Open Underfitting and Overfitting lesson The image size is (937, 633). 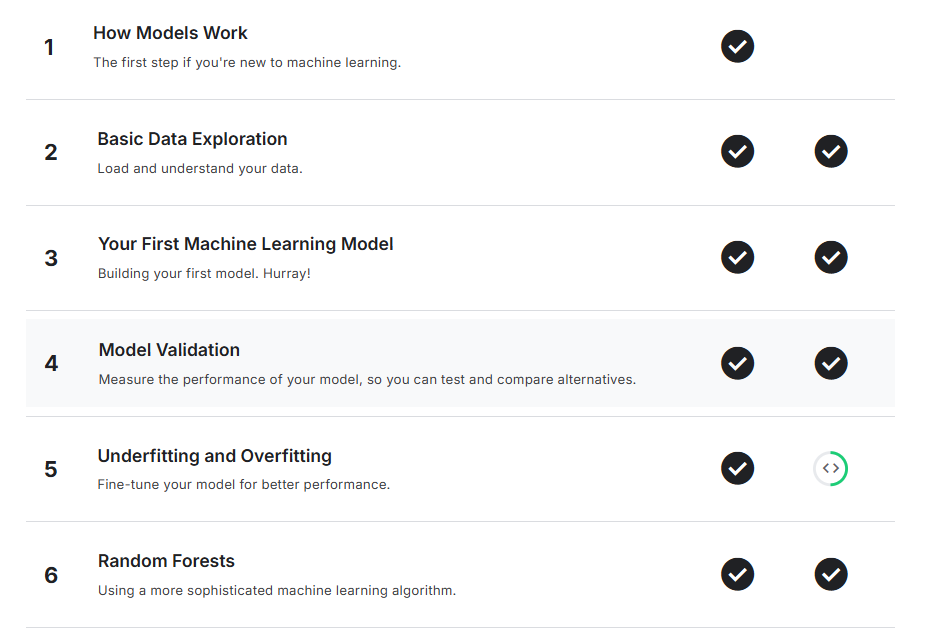214,456
